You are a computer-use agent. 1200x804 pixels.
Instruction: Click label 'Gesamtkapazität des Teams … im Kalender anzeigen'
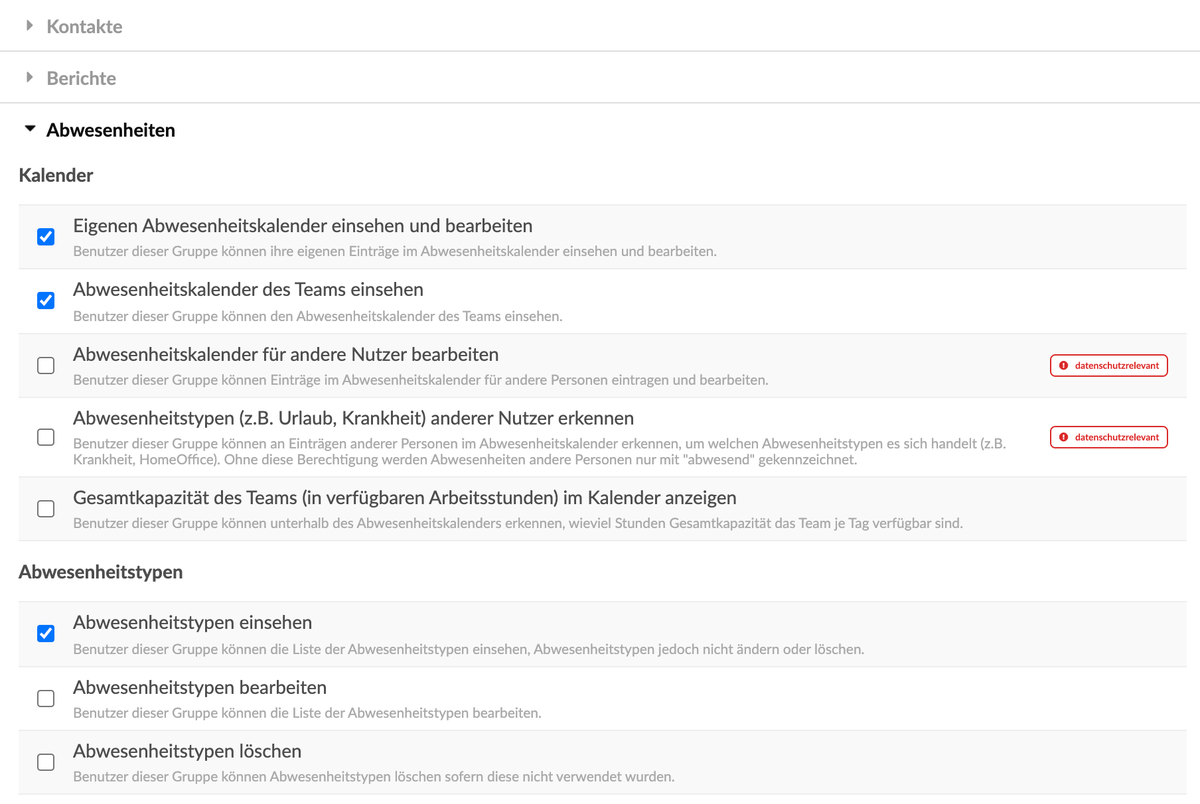[405, 498]
